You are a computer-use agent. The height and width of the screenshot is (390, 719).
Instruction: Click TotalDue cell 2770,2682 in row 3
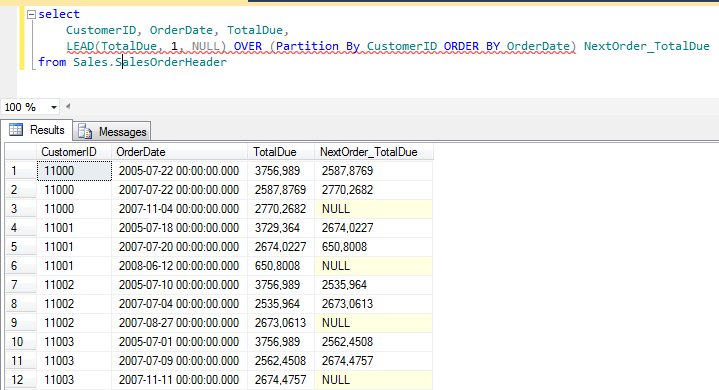click(x=281, y=209)
